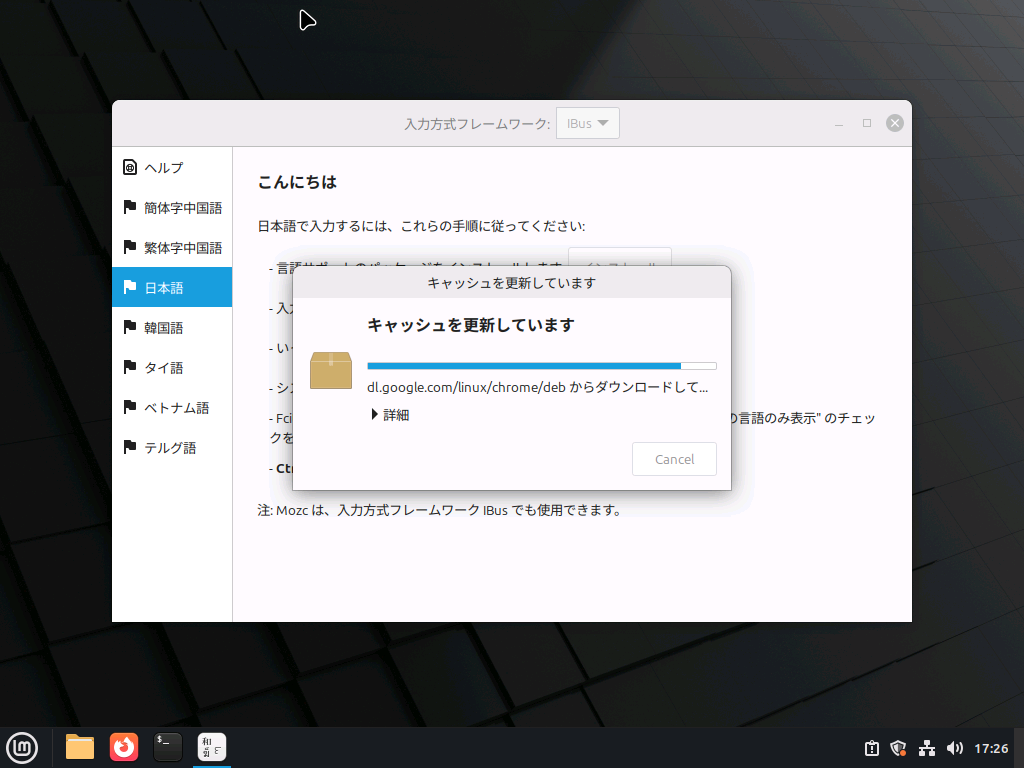This screenshot has width=1024, height=768.
Task: Open the network tray icon
Action: [x=926, y=747]
